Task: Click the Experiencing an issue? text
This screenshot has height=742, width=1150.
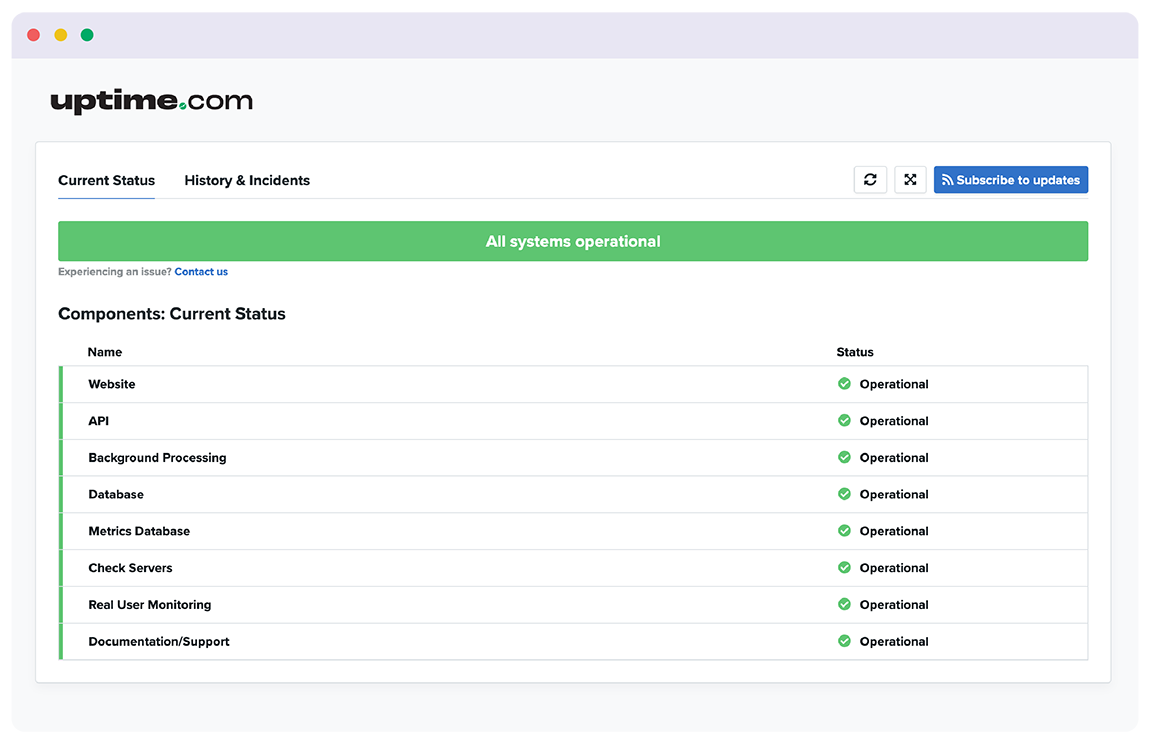Action: tap(114, 272)
